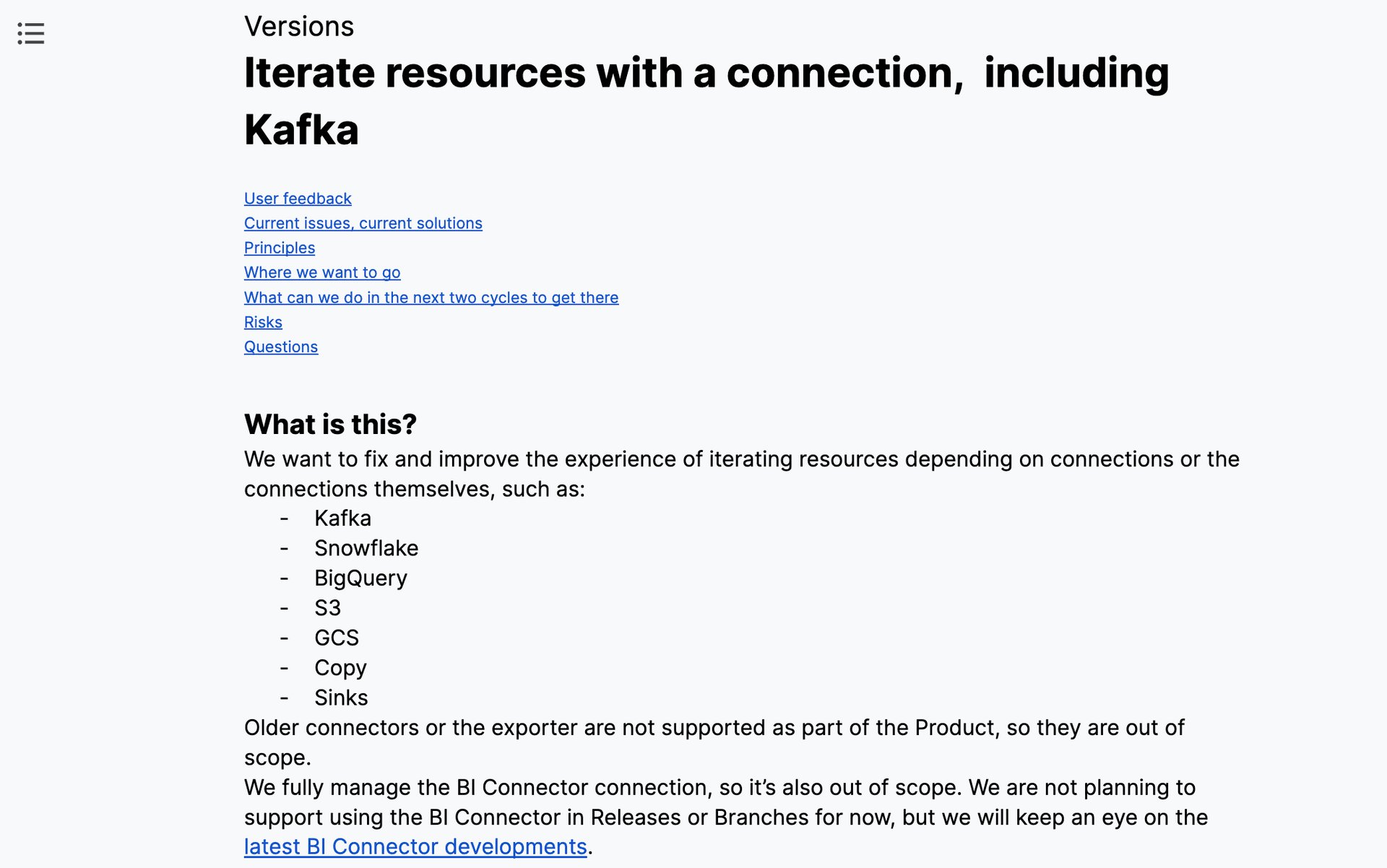The height and width of the screenshot is (868, 1387).
Task: Click on the Sinks list item
Action: tap(341, 698)
